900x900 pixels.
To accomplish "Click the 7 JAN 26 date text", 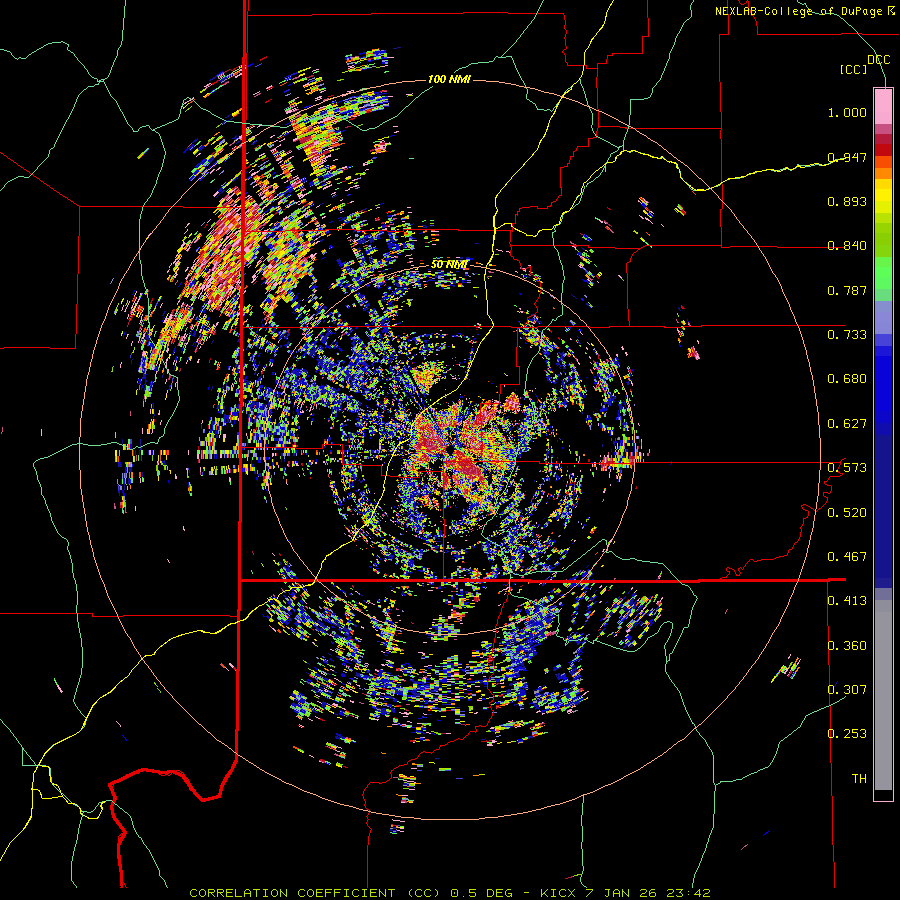I will click(x=622, y=893).
